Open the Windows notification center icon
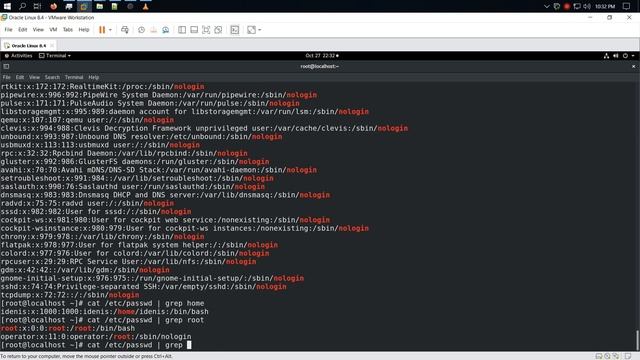 coord(627,6)
